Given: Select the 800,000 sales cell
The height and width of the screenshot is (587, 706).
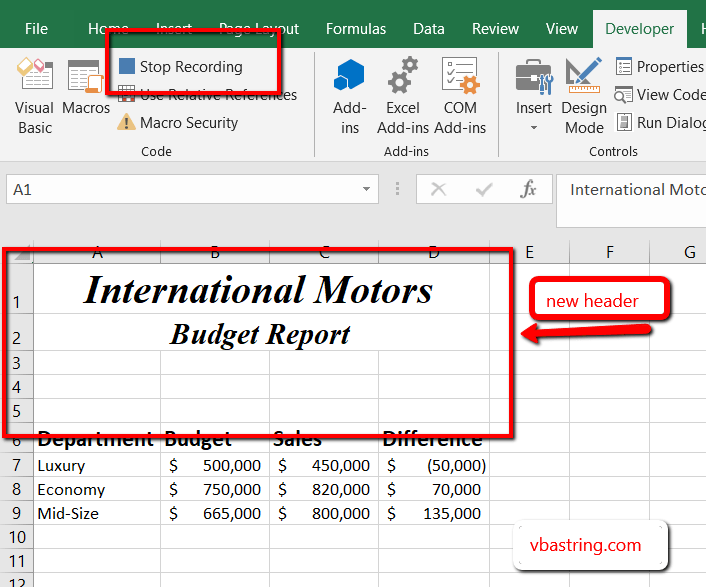Looking at the screenshot, I should tap(324, 513).
